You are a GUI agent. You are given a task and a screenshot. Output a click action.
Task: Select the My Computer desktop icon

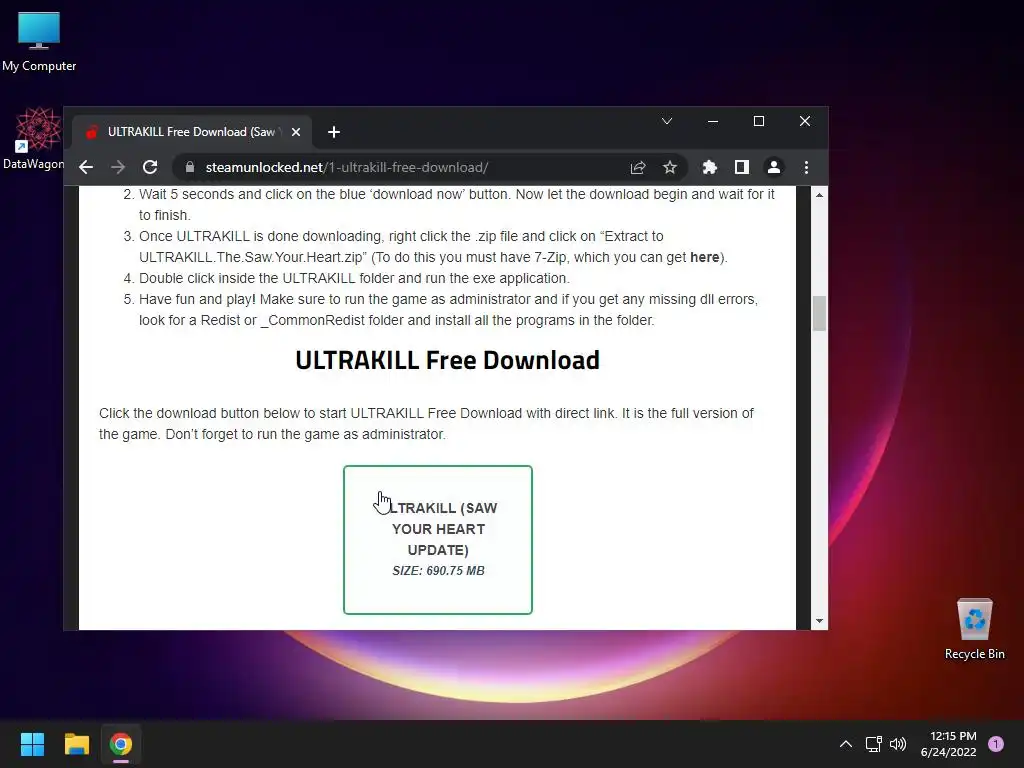point(39,42)
